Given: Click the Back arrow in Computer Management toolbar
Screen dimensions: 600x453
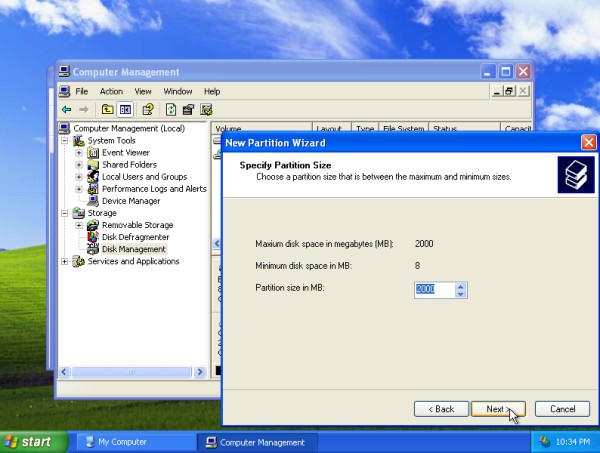Looking at the screenshot, I should [x=67, y=110].
